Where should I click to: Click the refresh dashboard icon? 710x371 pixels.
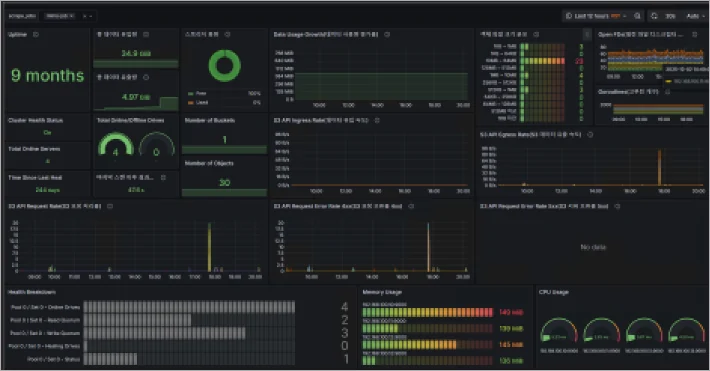tap(654, 16)
